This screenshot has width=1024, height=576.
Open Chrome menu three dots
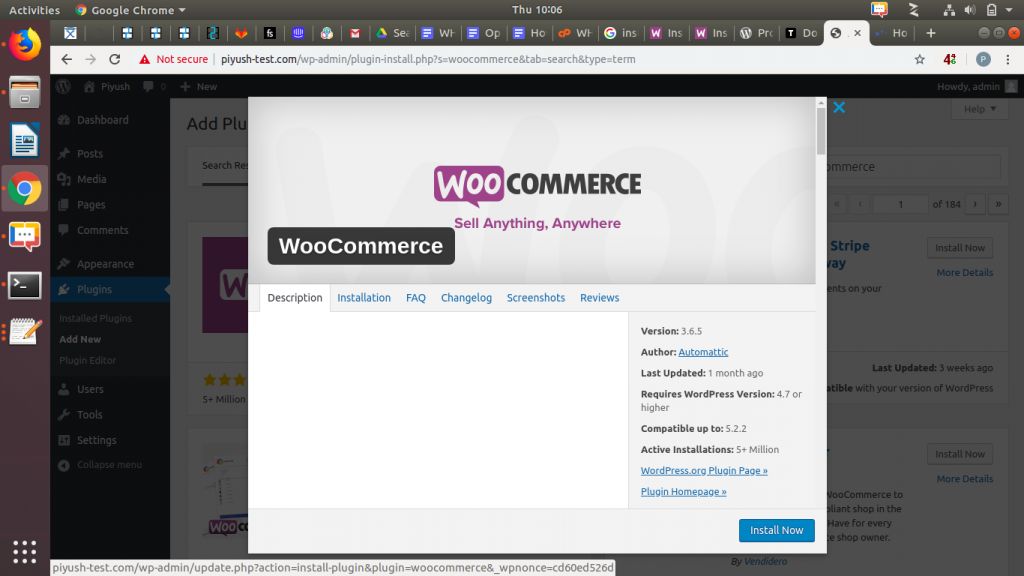1008,59
